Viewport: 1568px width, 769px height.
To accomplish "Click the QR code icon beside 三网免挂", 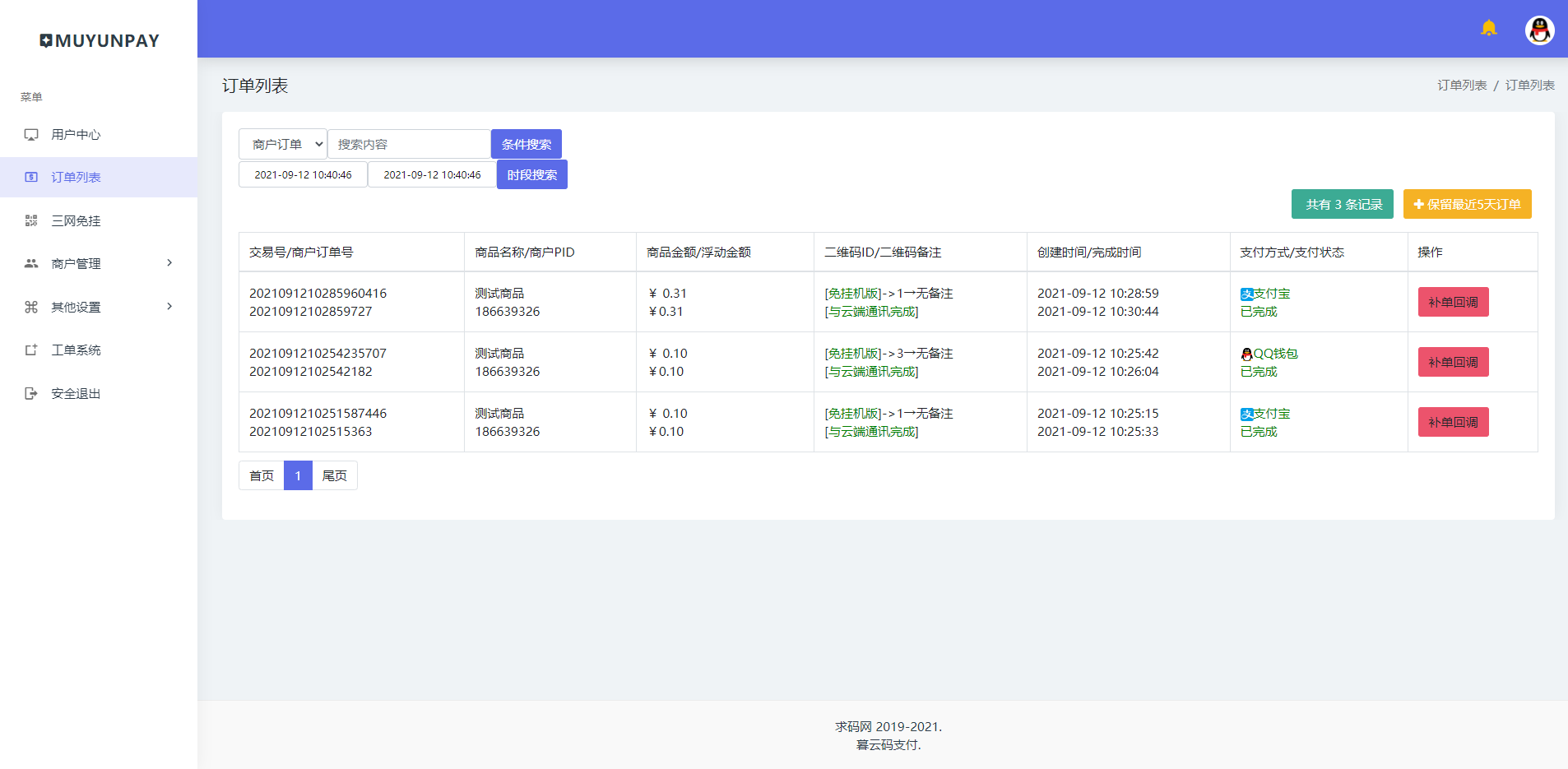I will [x=31, y=220].
